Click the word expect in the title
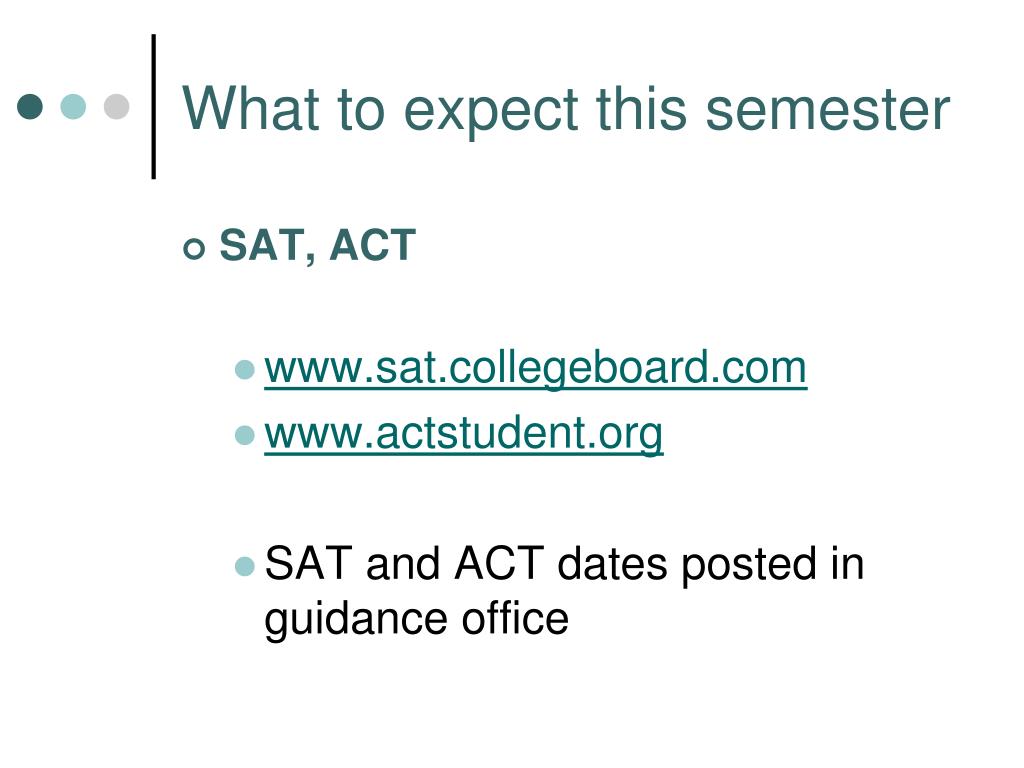The width and height of the screenshot is (1024, 768). click(491, 112)
